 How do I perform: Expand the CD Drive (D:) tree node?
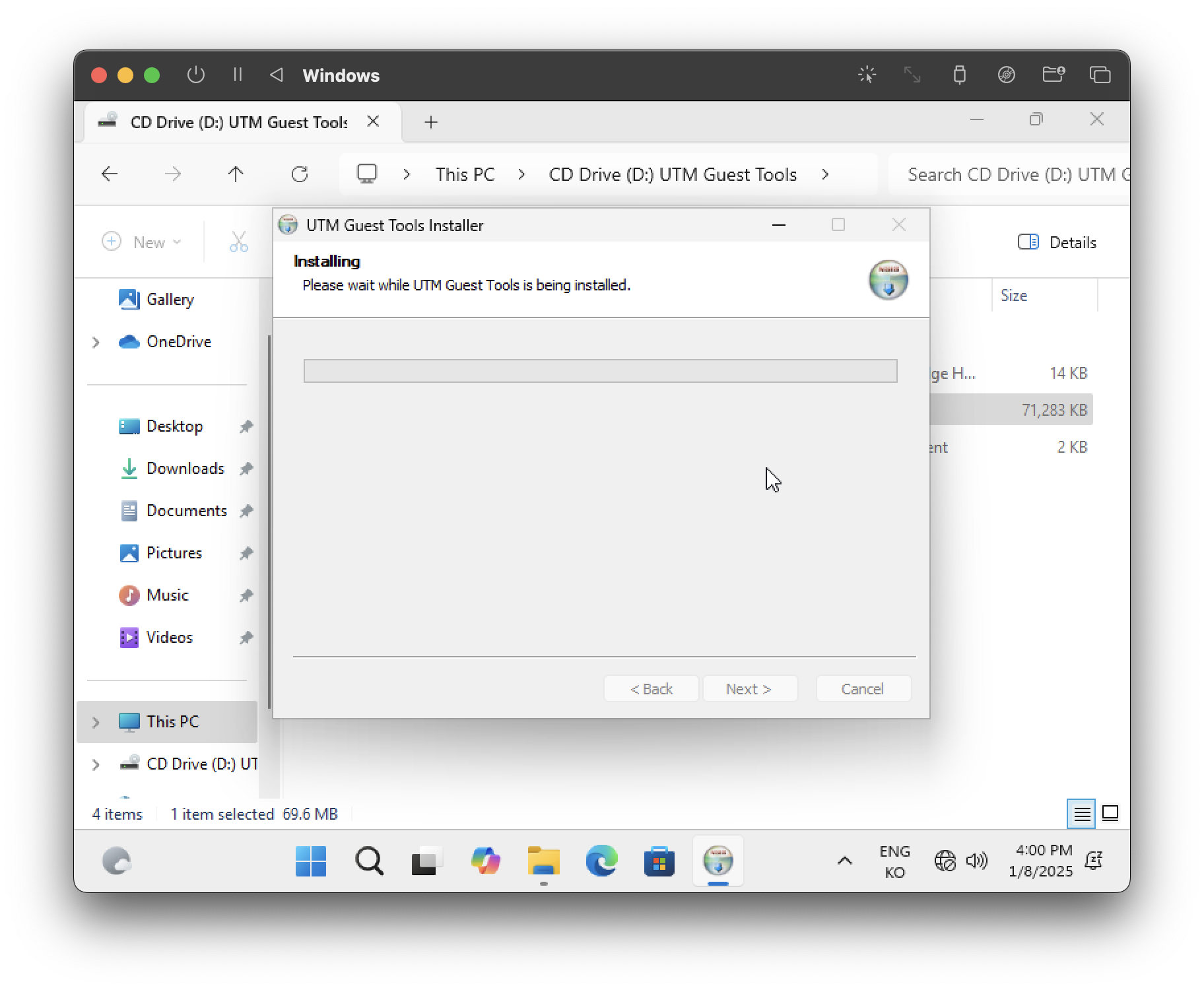coord(96,764)
